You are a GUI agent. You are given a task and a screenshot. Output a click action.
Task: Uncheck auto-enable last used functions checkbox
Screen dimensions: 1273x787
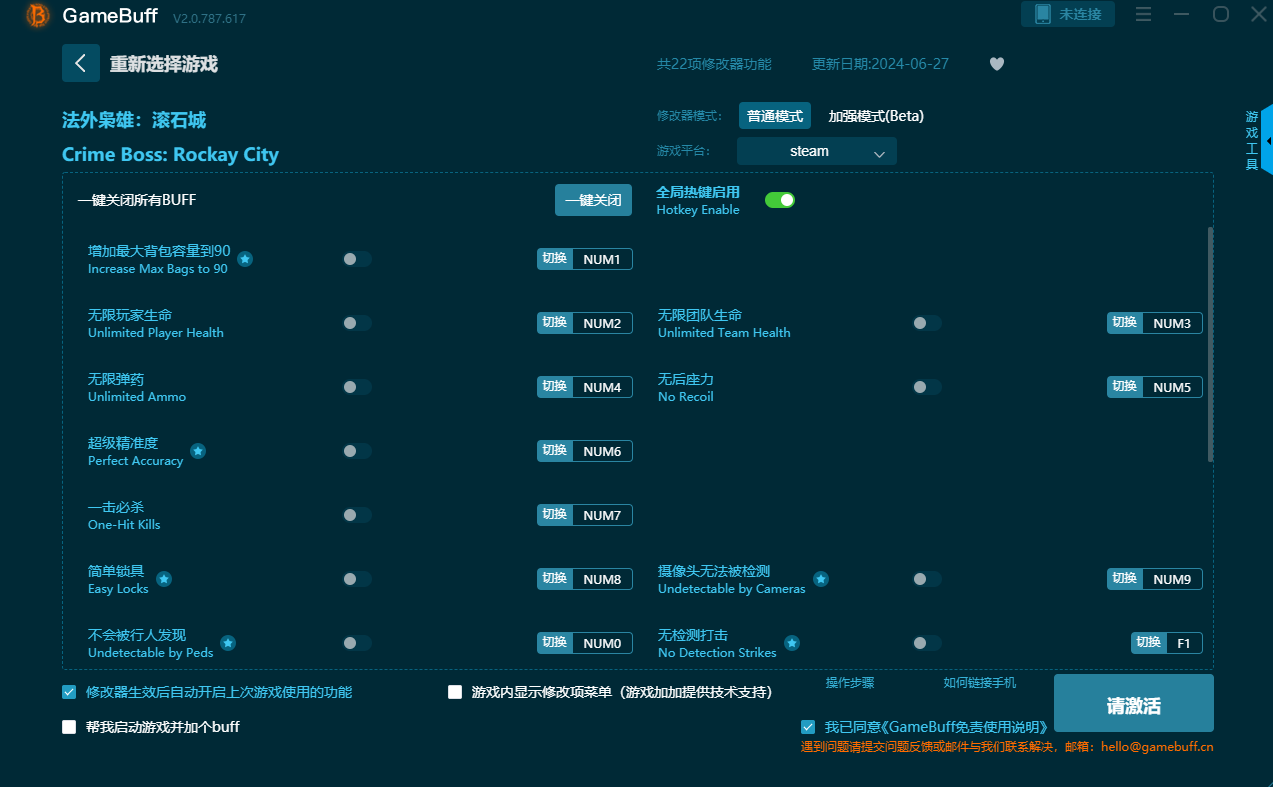pyautogui.click(x=69, y=692)
